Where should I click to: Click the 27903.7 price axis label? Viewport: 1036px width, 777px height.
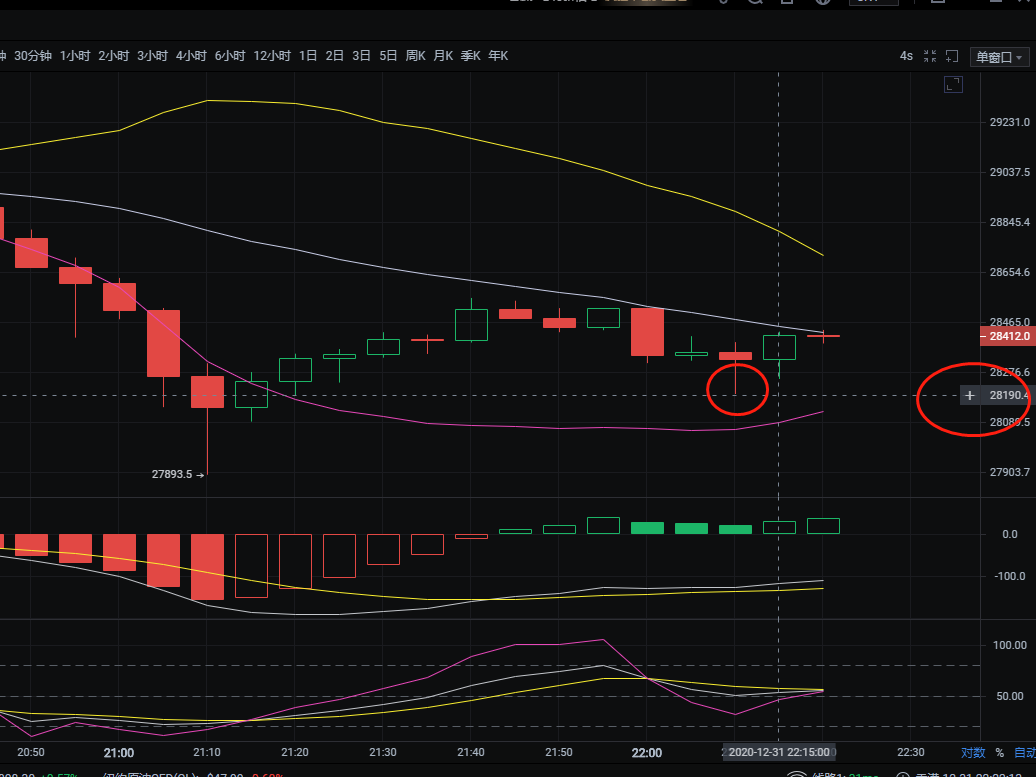point(1010,472)
